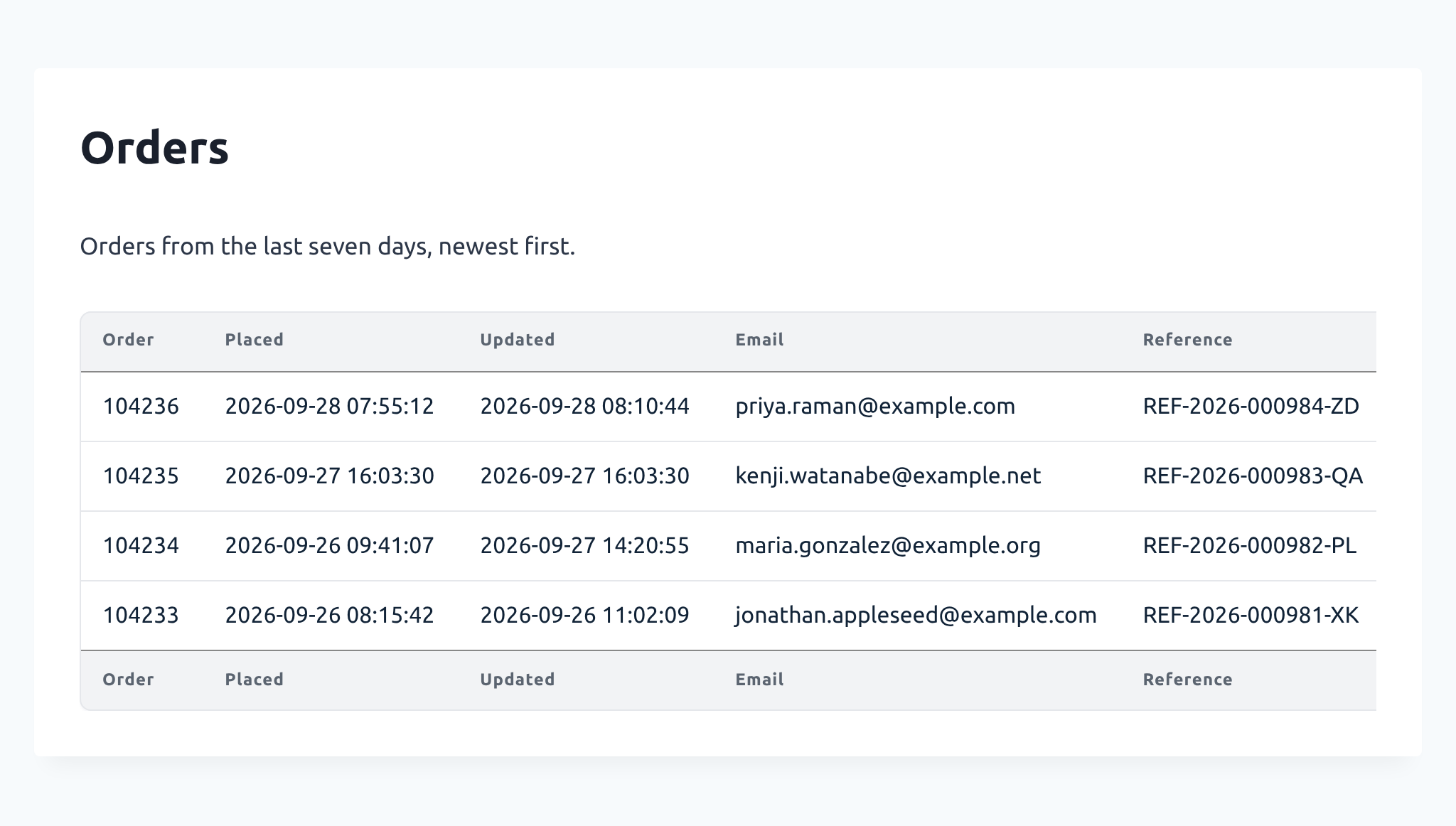Screen dimensions: 1456x826
Task: Click email jonathan.appleseed@example.com
Action: click(916, 616)
